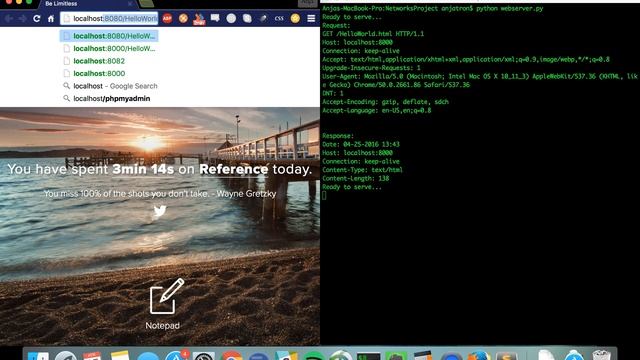Click the Twitter bird icon
Image resolution: width=640 pixels, height=360 pixels.
click(160, 211)
